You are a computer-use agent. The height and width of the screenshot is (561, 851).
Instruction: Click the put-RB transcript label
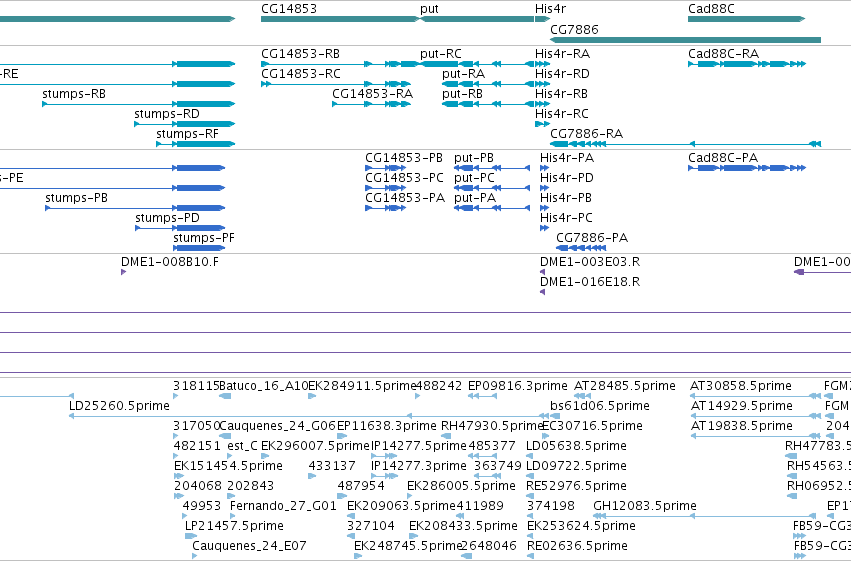pyautogui.click(x=462, y=94)
